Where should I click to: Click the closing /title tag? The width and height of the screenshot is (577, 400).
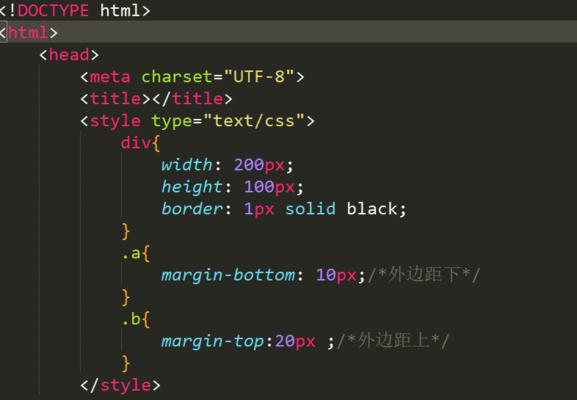(x=192, y=99)
